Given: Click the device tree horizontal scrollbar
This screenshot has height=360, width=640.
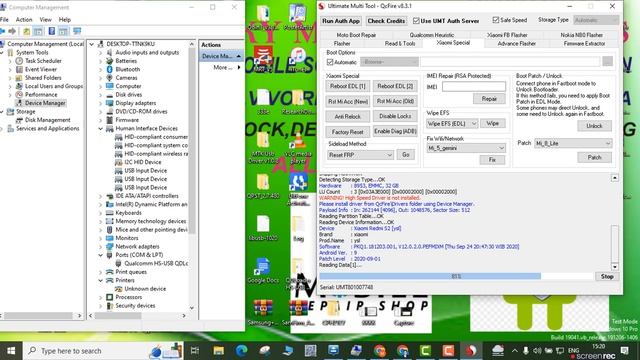Looking at the screenshot, I should pyautogui.click(x=137, y=316).
